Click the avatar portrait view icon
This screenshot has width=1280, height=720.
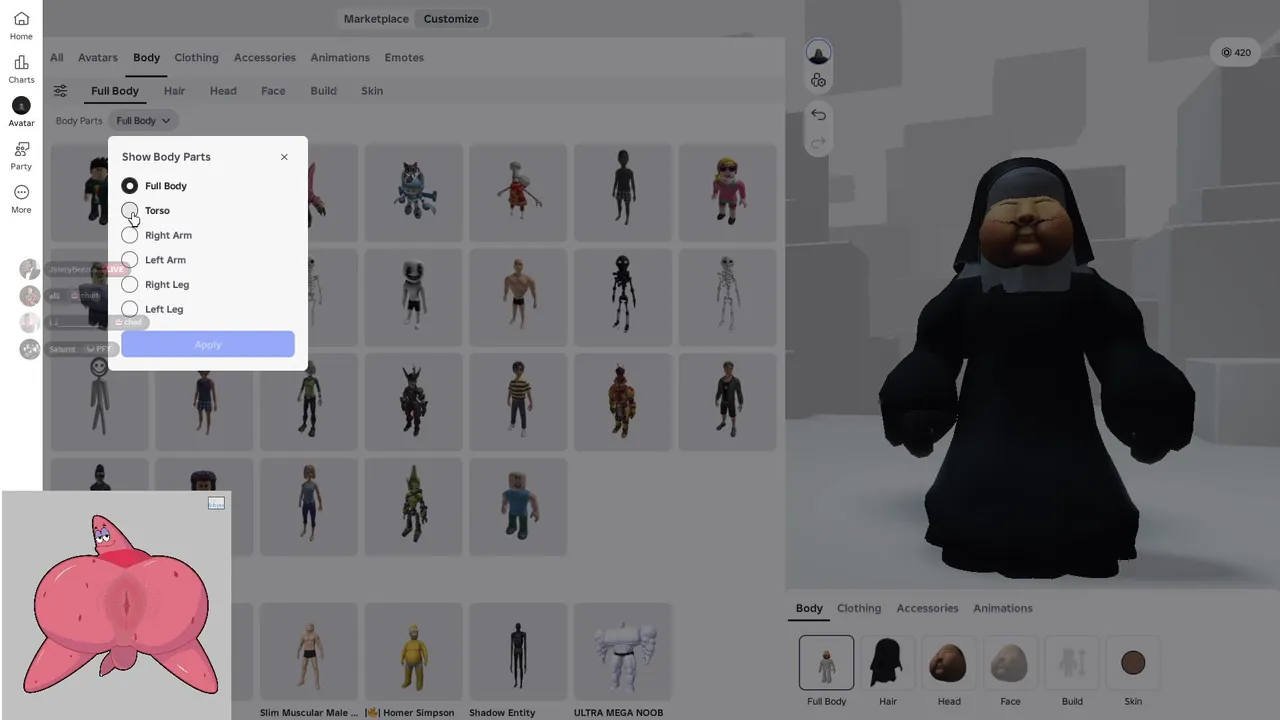818,52
